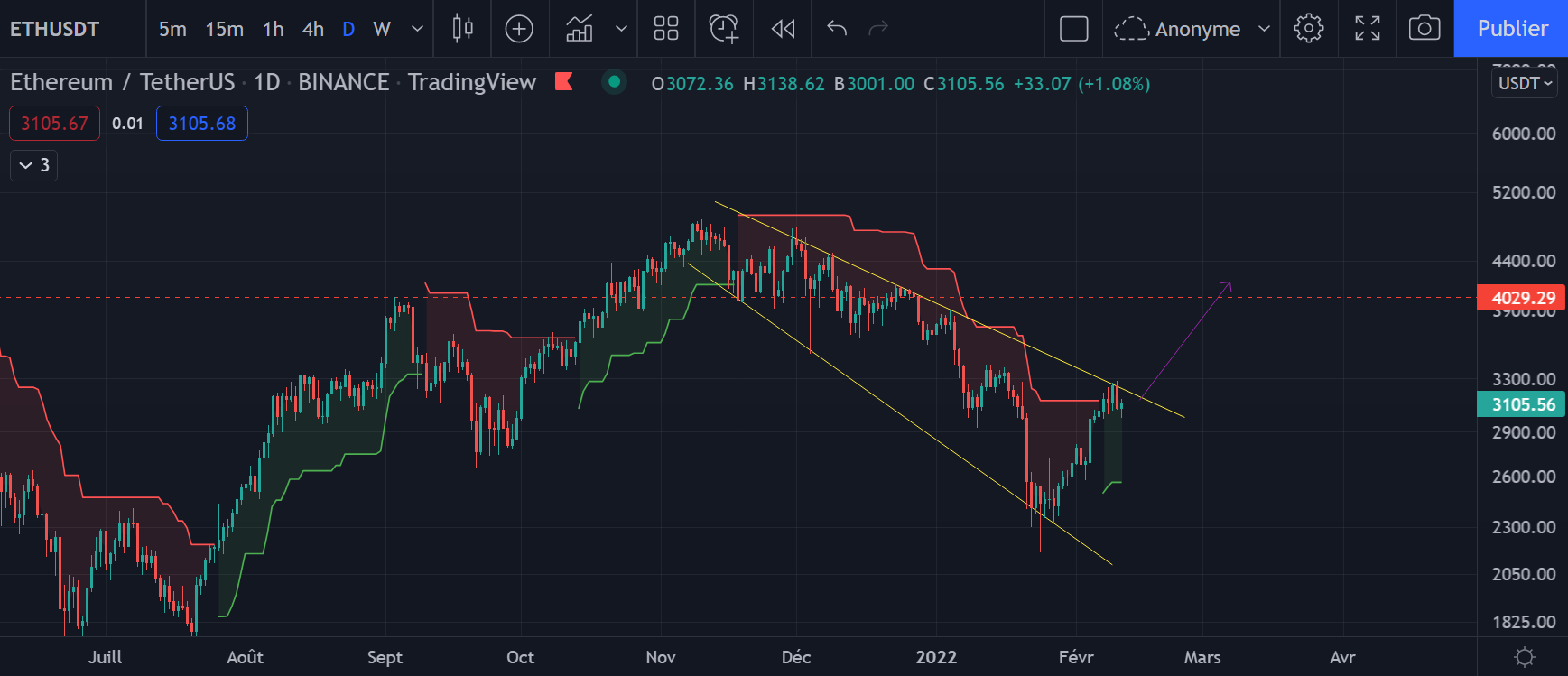Create an alert with the alarm clock icon
Screen dimensions: 1568x676
coord(723,29)
